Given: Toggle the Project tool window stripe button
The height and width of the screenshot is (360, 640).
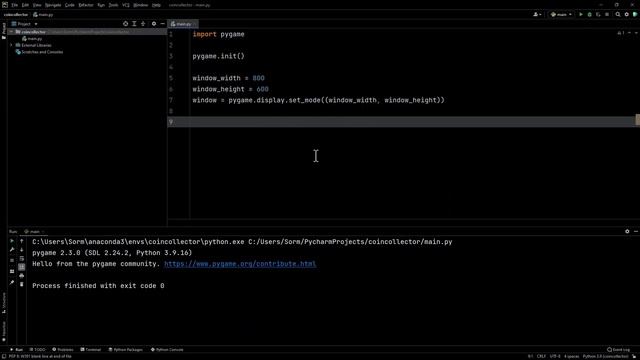Looking at the screenshot, I should [4, 30].
